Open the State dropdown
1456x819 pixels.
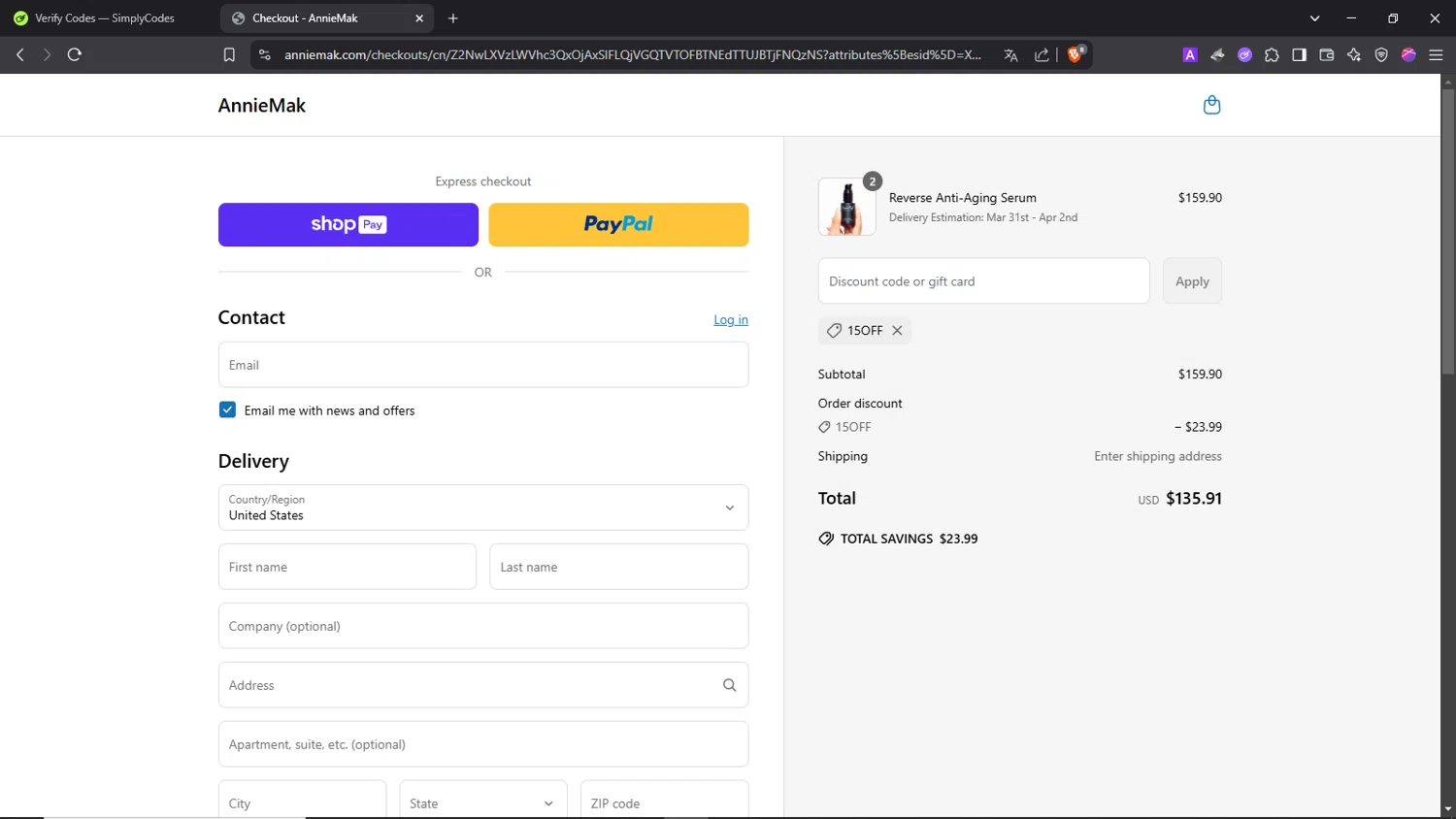[483, 803]
